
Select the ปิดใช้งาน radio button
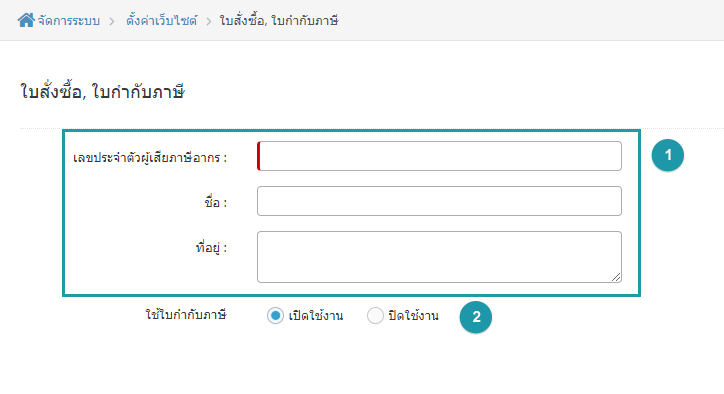[375, 316]
